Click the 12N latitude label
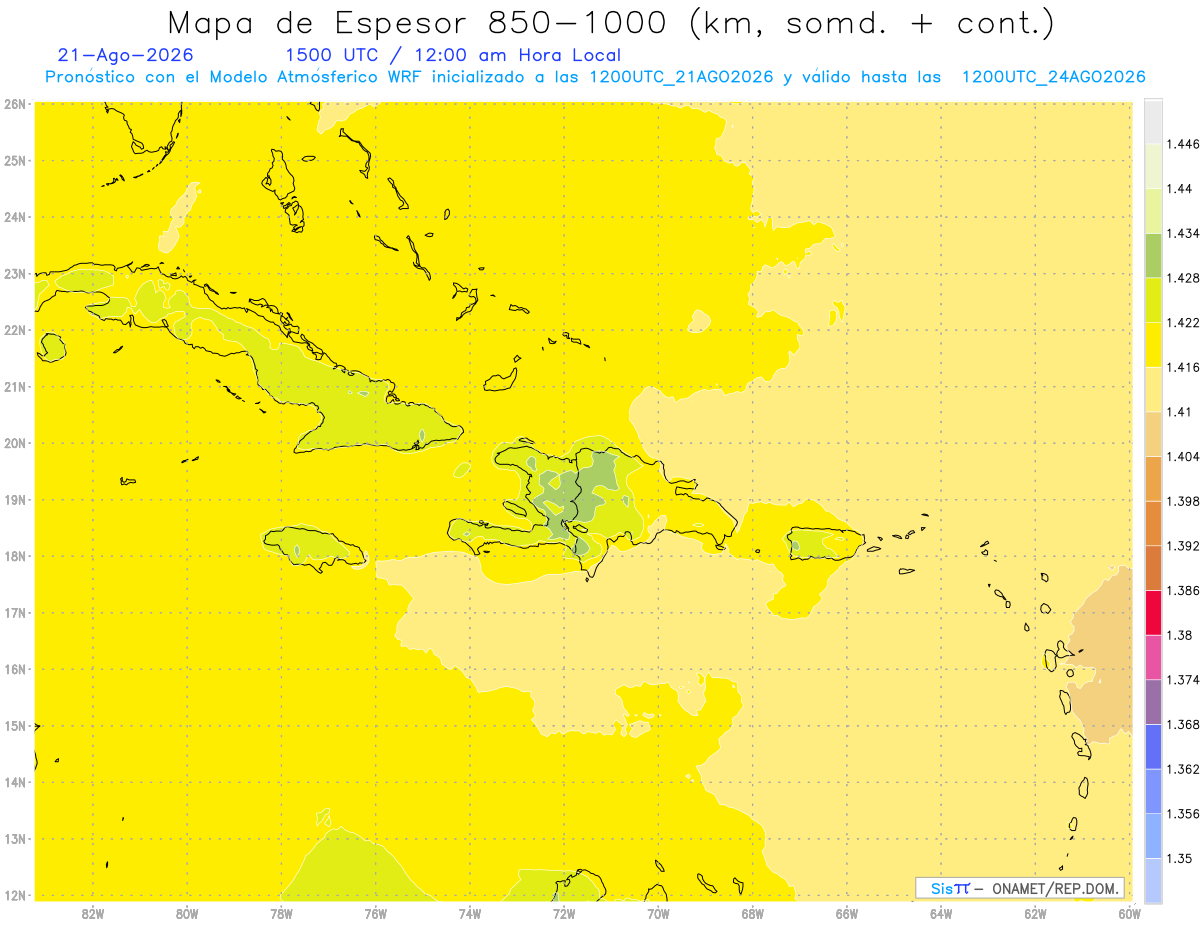The height and width of the screenshot is (927, 1200). pos(14,895)
